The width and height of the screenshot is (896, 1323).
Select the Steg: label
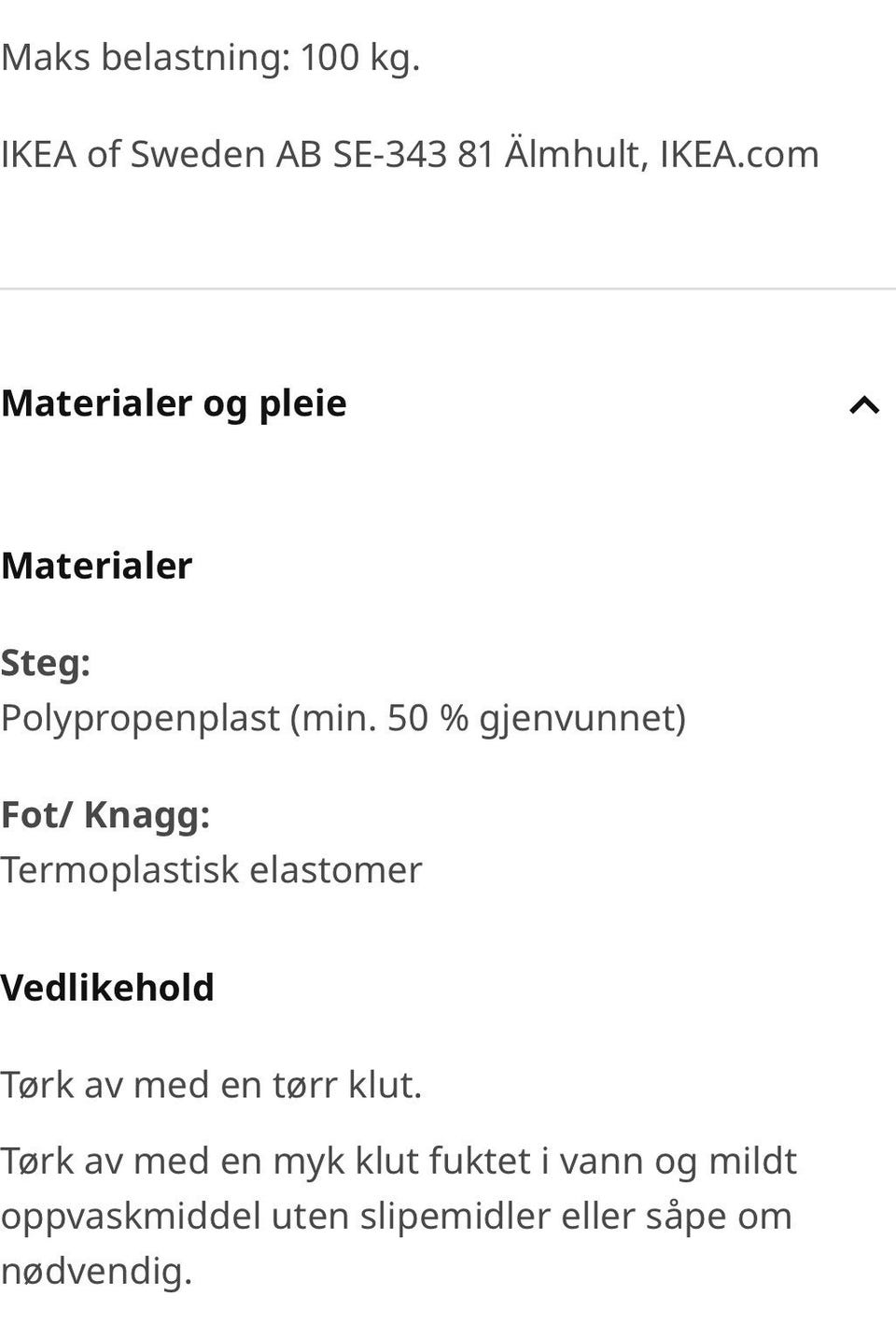45,663
